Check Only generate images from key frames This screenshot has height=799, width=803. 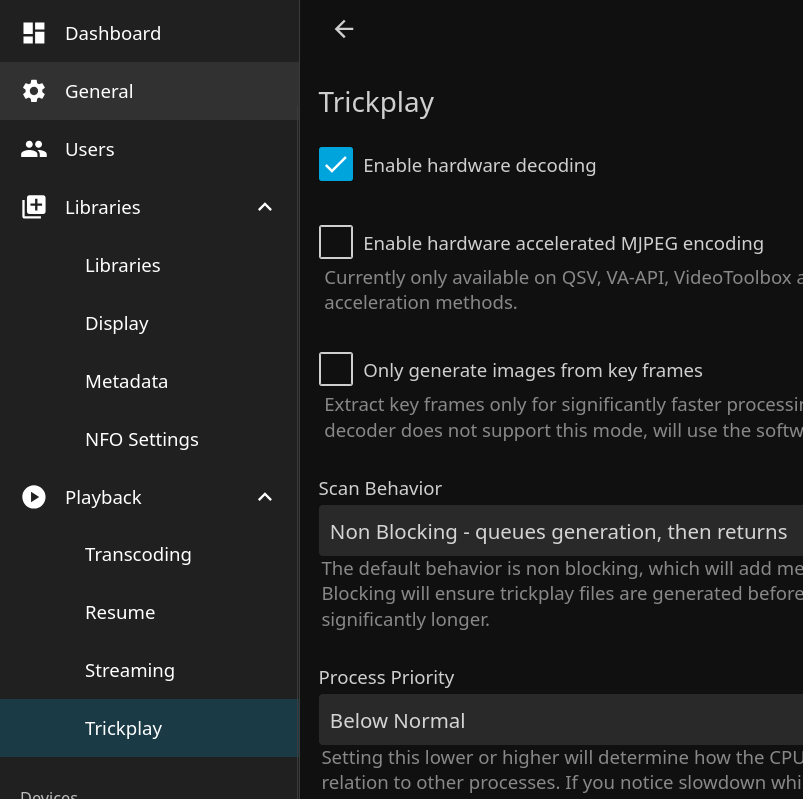(336, 369)
